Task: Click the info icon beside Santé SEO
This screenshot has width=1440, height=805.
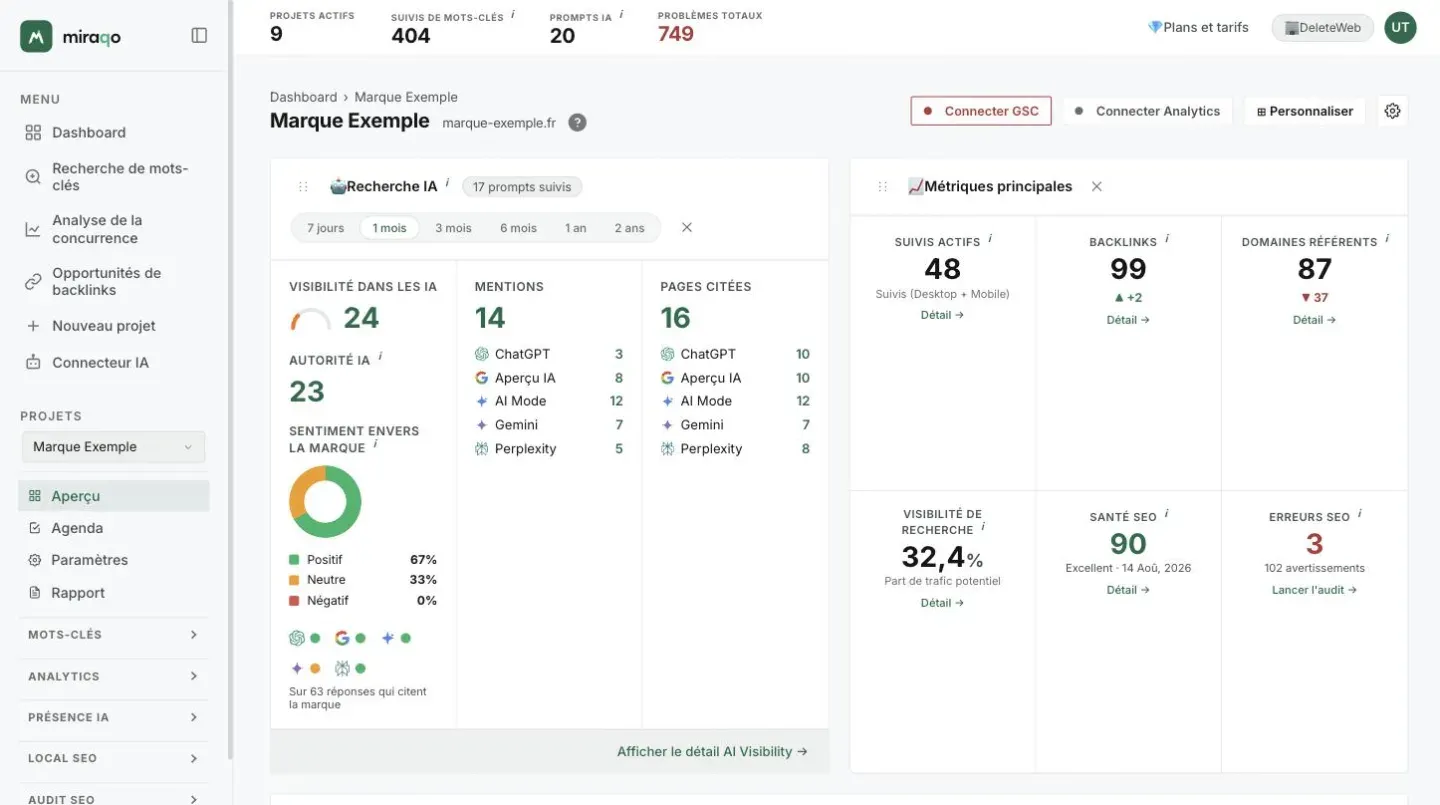Action: tap(1166, 514)
